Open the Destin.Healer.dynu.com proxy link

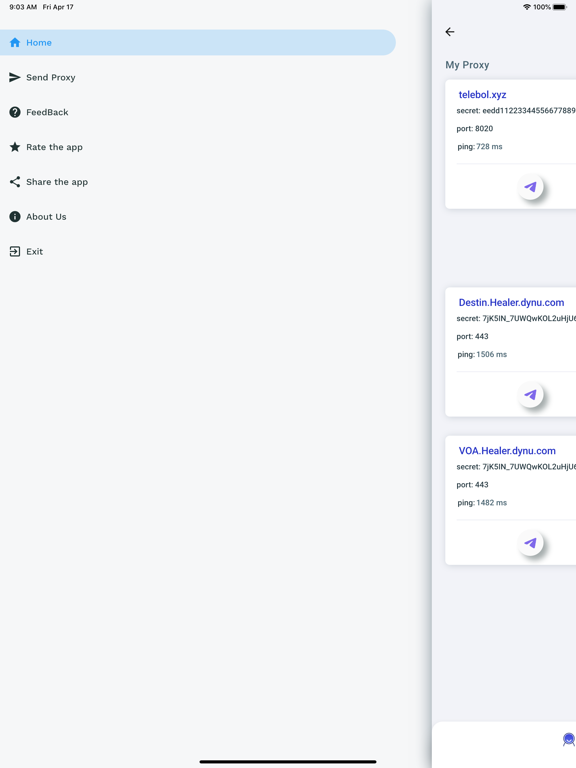click(511, 302)
